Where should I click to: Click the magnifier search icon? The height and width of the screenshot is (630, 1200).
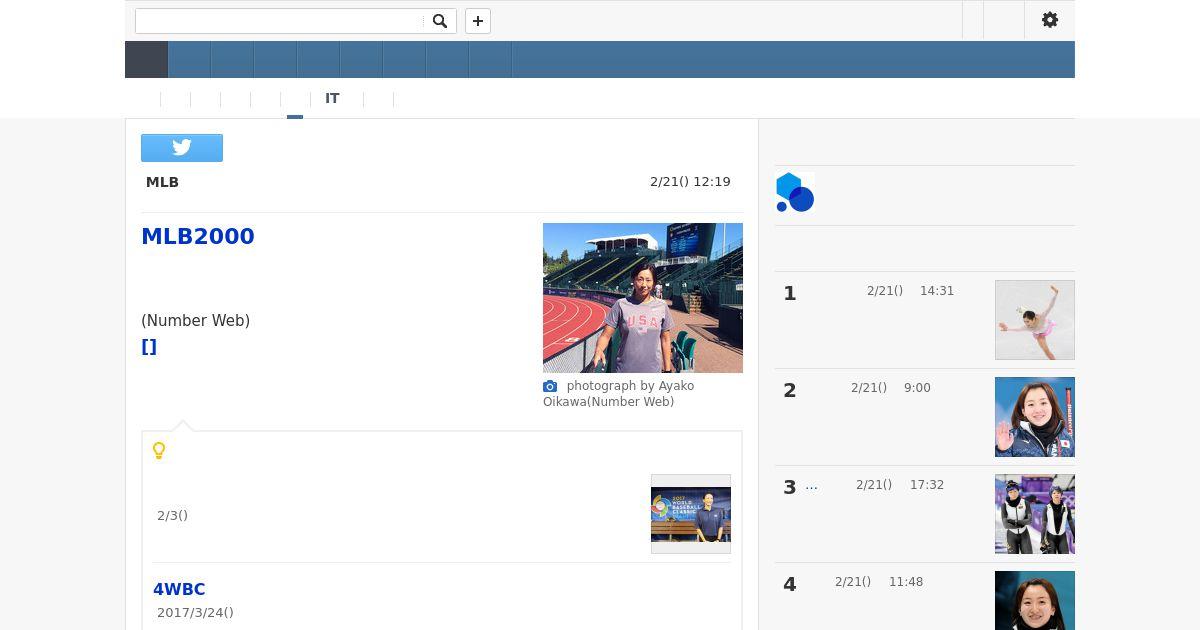pos(440,21)
